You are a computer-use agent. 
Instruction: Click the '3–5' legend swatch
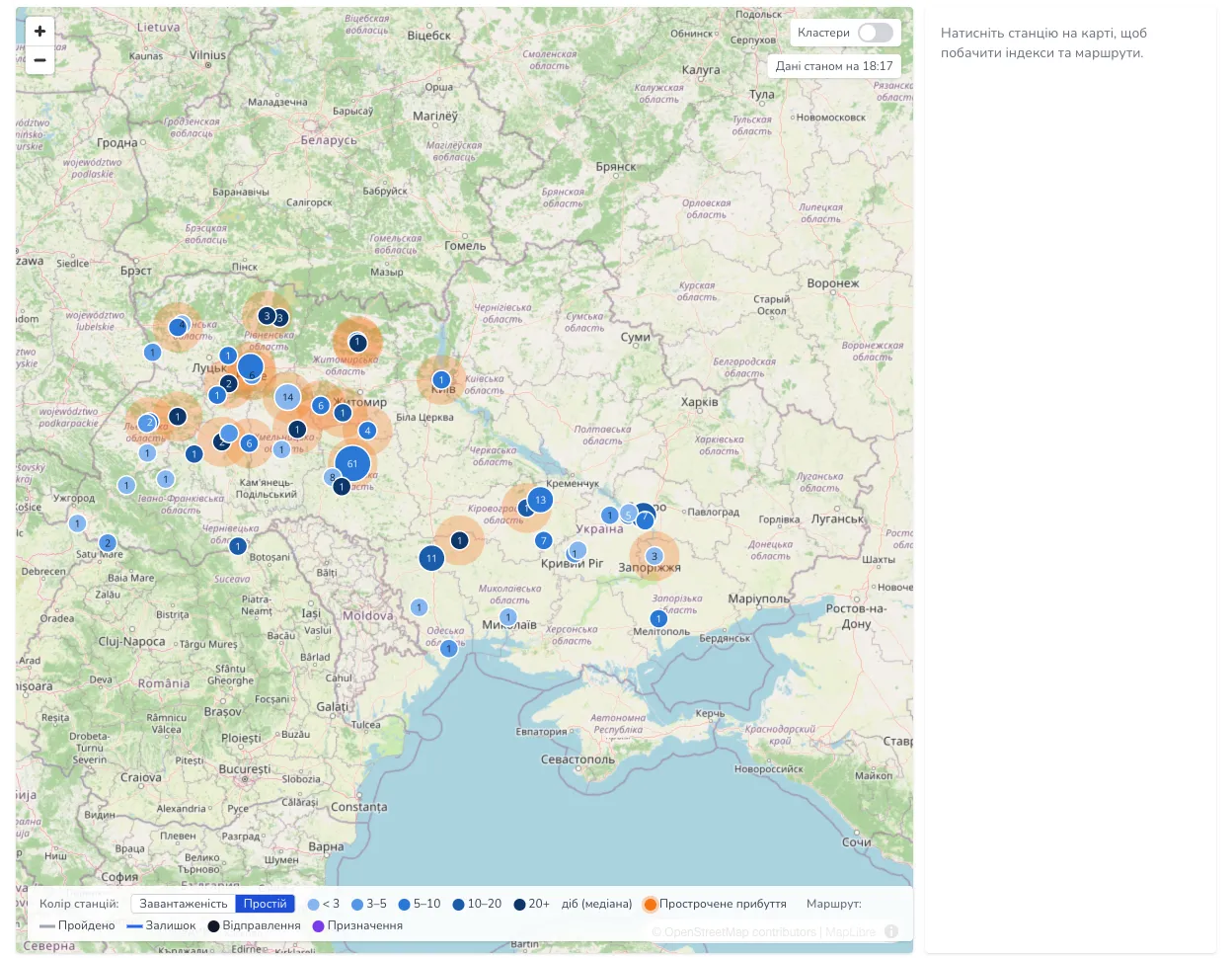coord(357,904)
